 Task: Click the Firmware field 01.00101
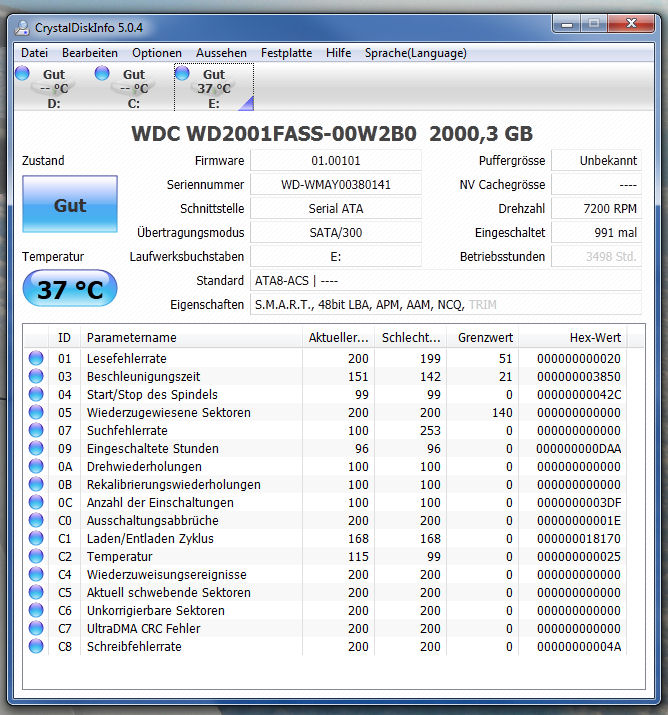pos(336,161)
